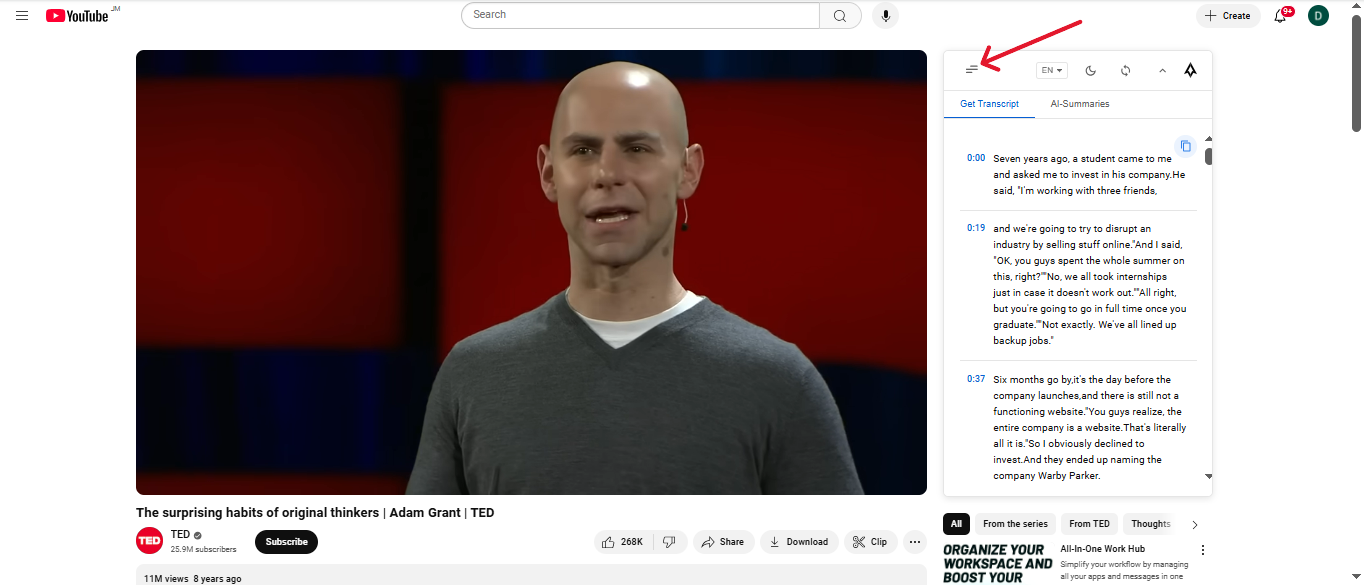1364x585 pixels.
Task: Open YouTube guide hamburger menu
Action: point(22,15)
